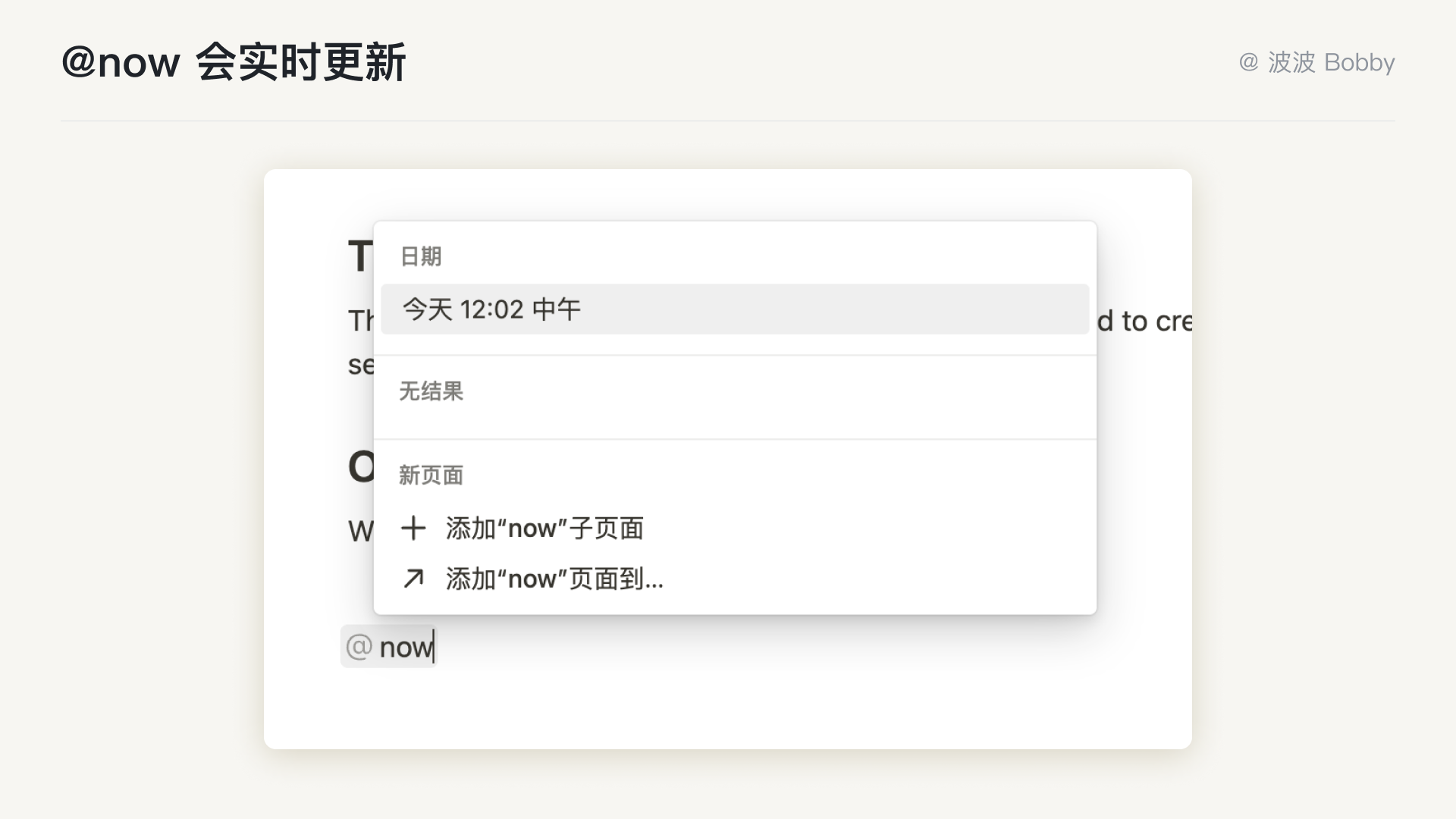Image resolution: width=1456 pixels, height=819 pixels.
Task: Click the paragraph starting with 'Th'
Action: tap(360, 322)
